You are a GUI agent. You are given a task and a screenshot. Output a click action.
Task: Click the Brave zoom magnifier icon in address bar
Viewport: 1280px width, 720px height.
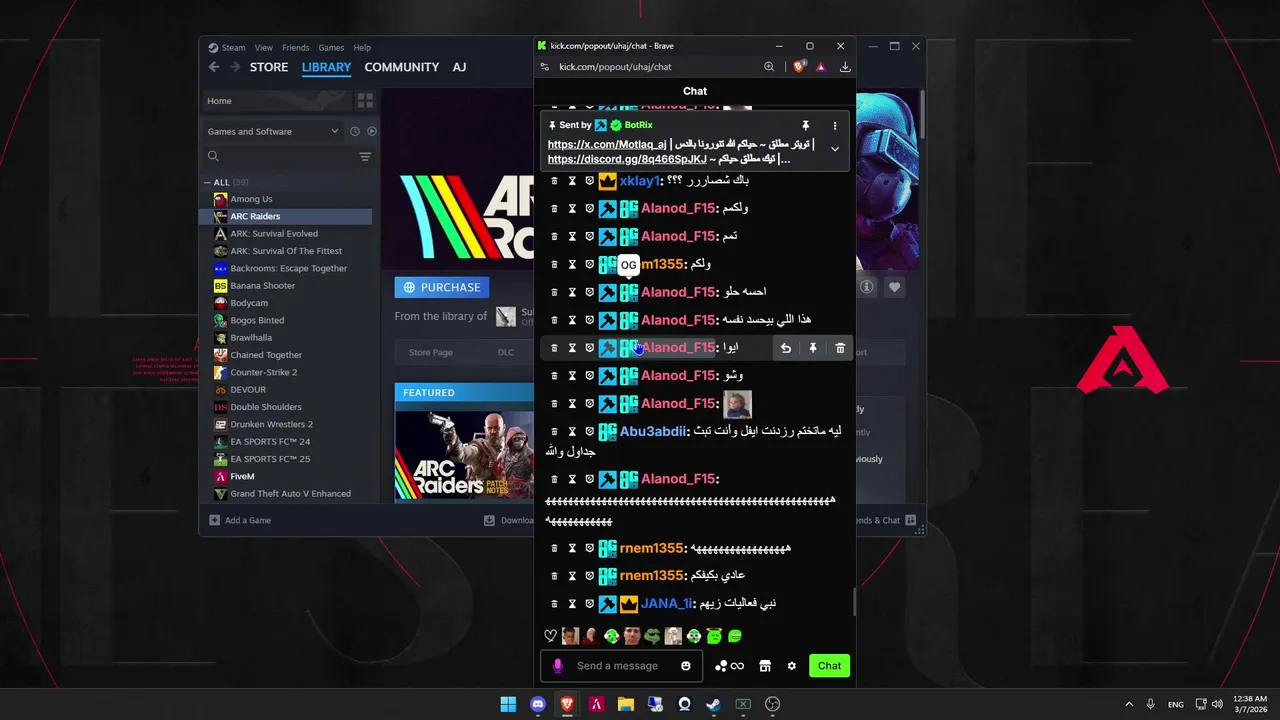(769, 67)
